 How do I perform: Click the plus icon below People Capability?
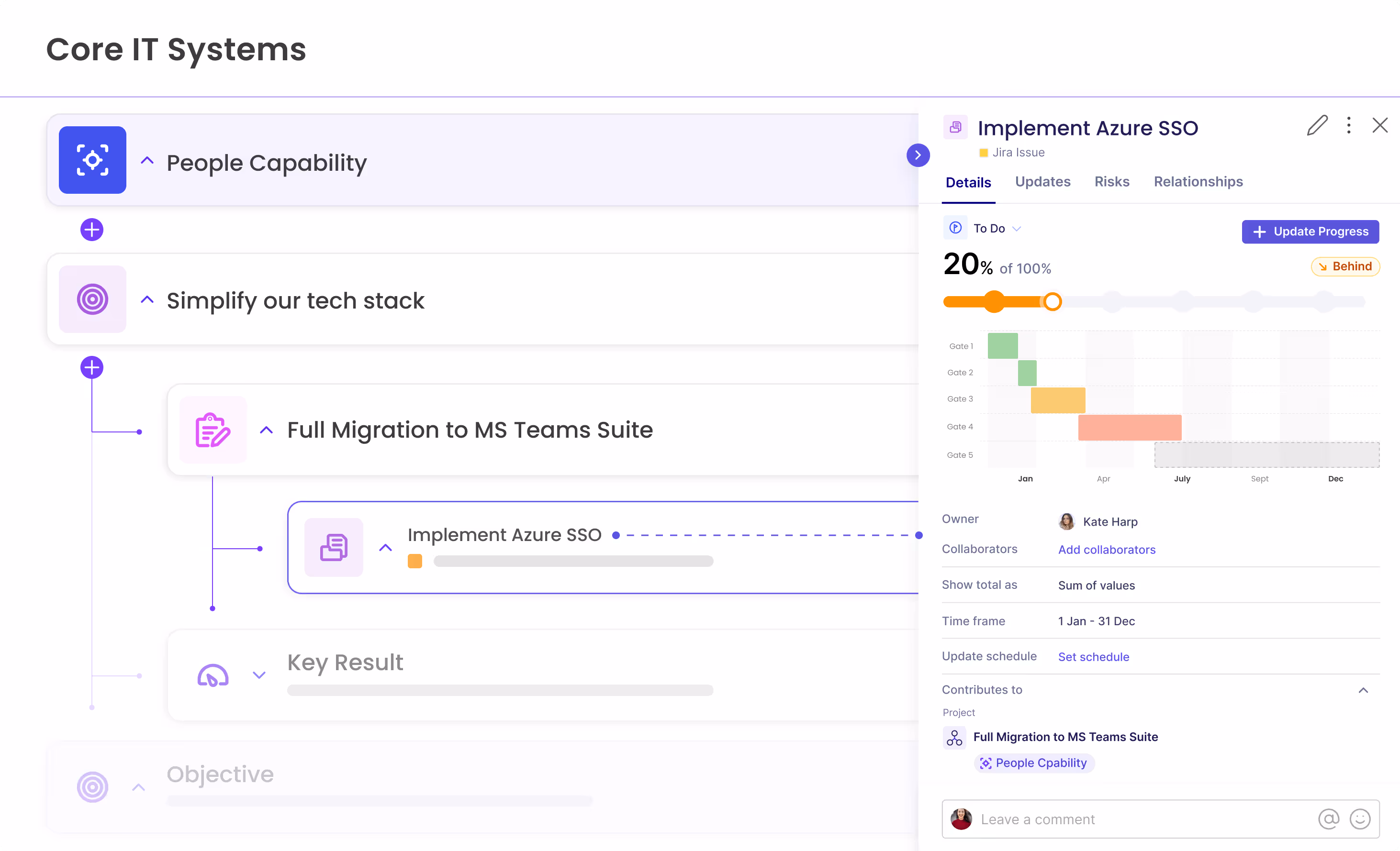(91, 229)
